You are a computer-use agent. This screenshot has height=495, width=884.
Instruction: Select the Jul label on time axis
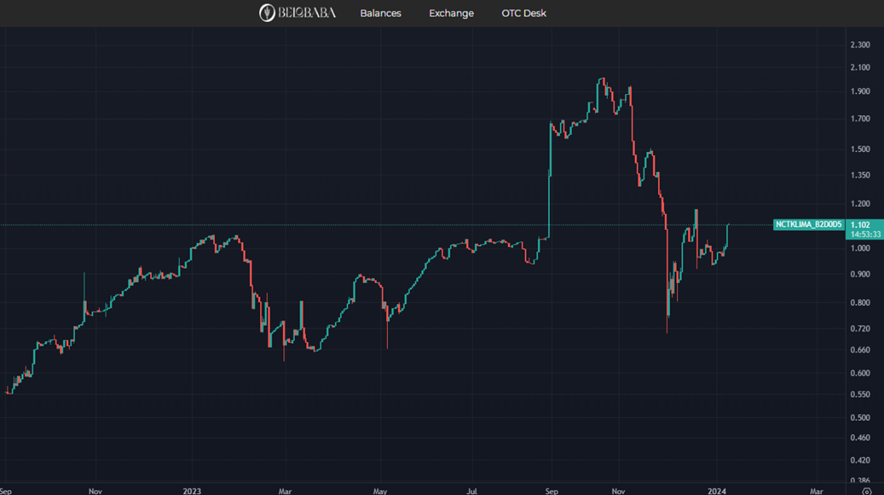coord(472,491)
